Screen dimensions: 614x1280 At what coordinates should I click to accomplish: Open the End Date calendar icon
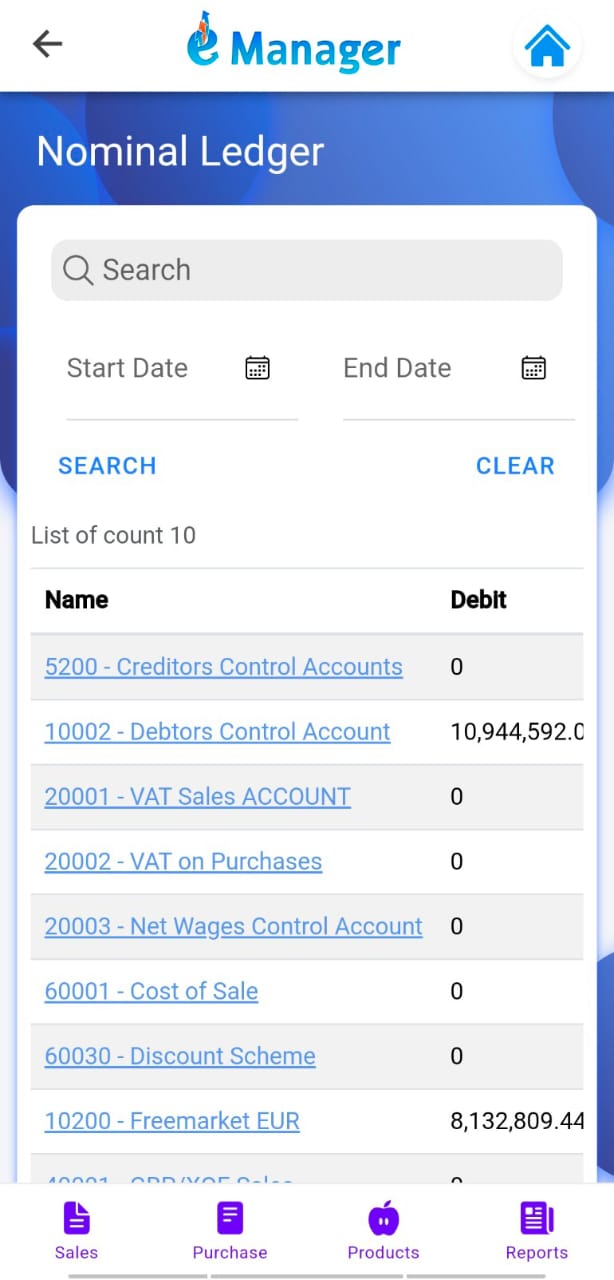click(x=534, y=368)
